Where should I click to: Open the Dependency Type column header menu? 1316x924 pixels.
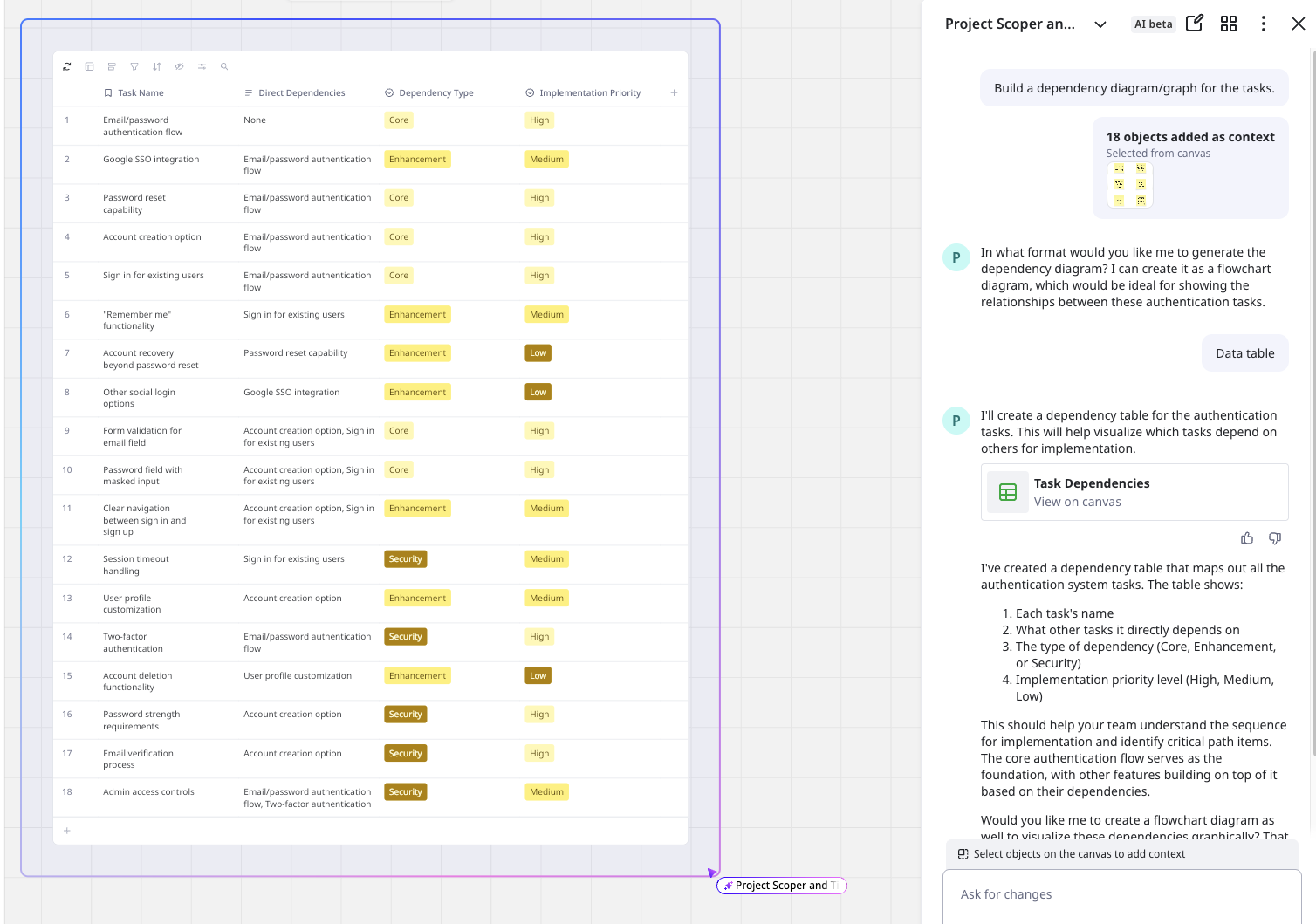coord(435,93)
